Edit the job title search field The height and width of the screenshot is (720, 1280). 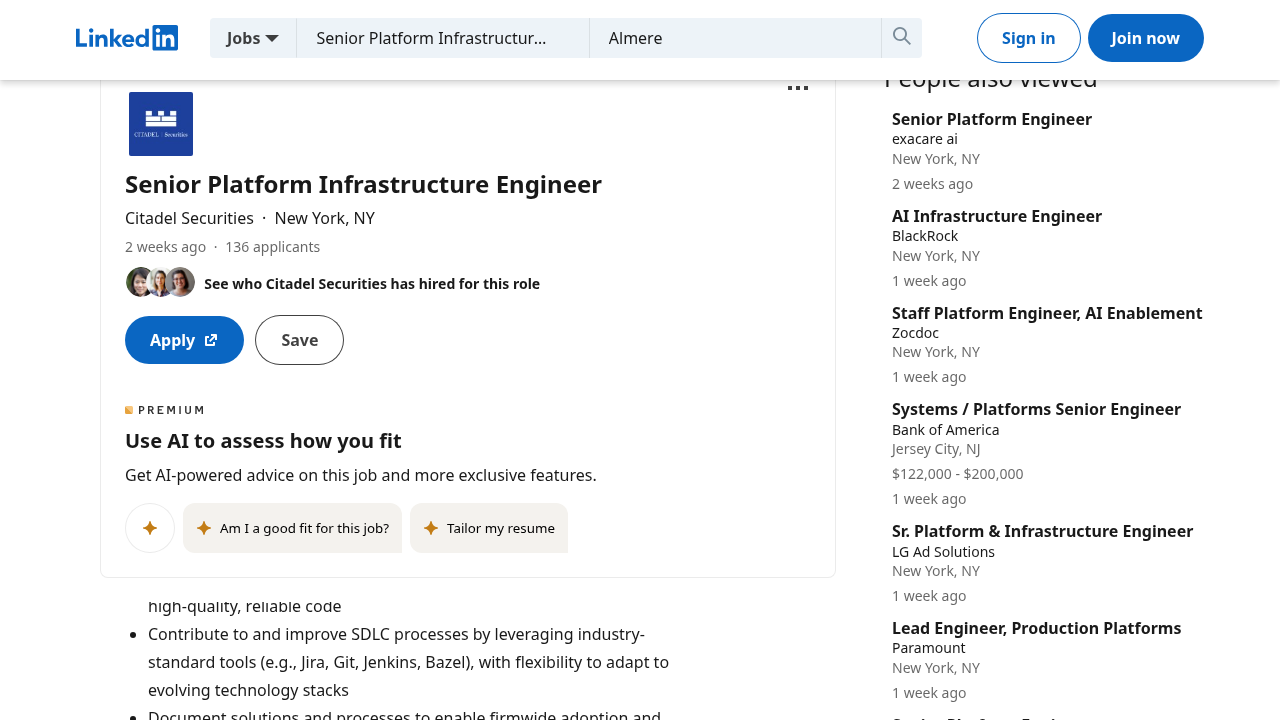(x=443, y=38)
